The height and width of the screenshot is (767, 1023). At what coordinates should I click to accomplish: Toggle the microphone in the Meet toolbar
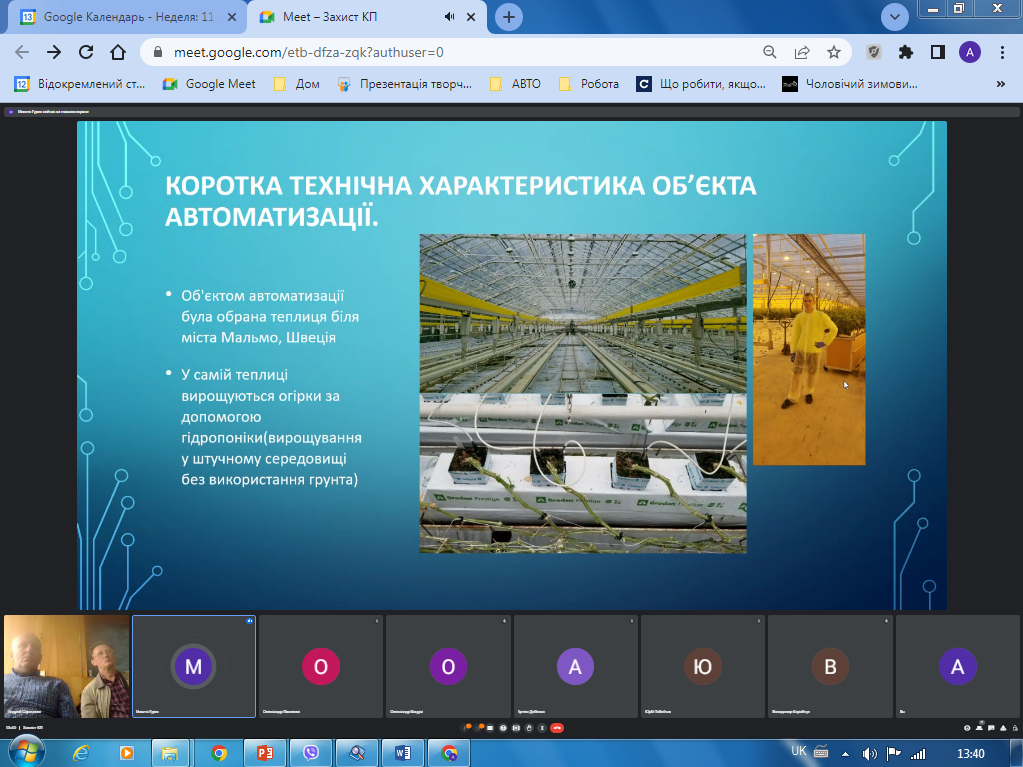[x=465, y=727]
